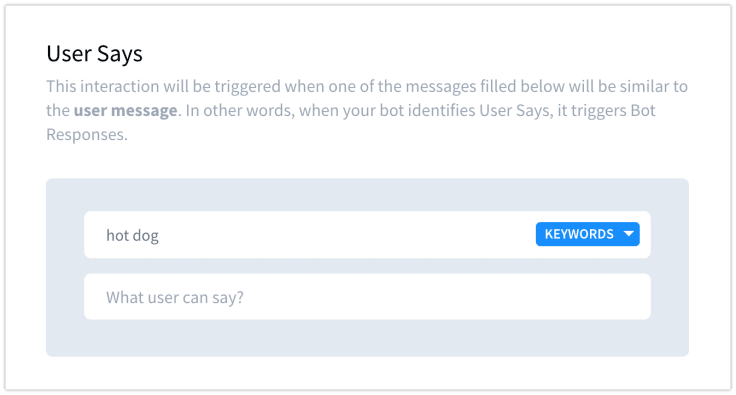The width and height of the screenshot is (736, 395).
Task: Click the gray panel's left margin beside hot dog
Action: 65,235
